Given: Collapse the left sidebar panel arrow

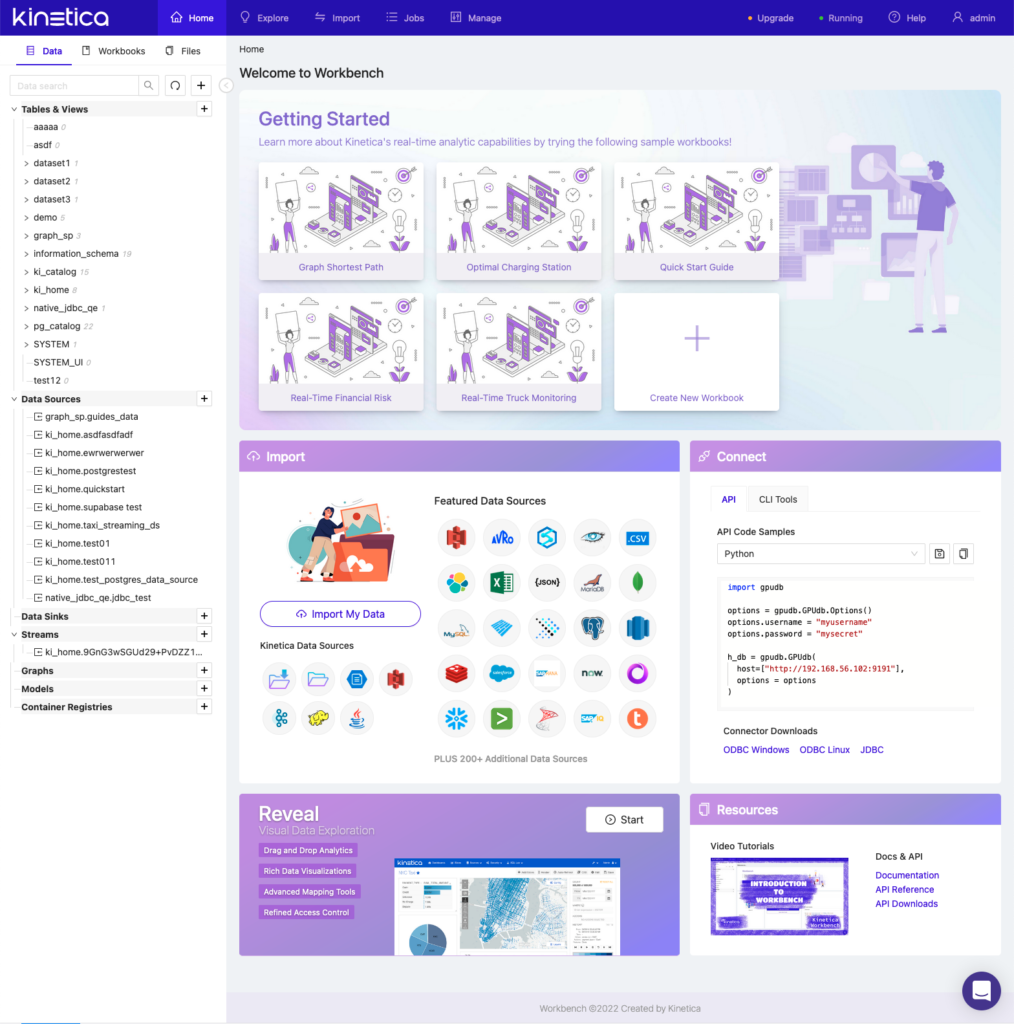Looking at the screenshot, I should click(x=226, y=86).
